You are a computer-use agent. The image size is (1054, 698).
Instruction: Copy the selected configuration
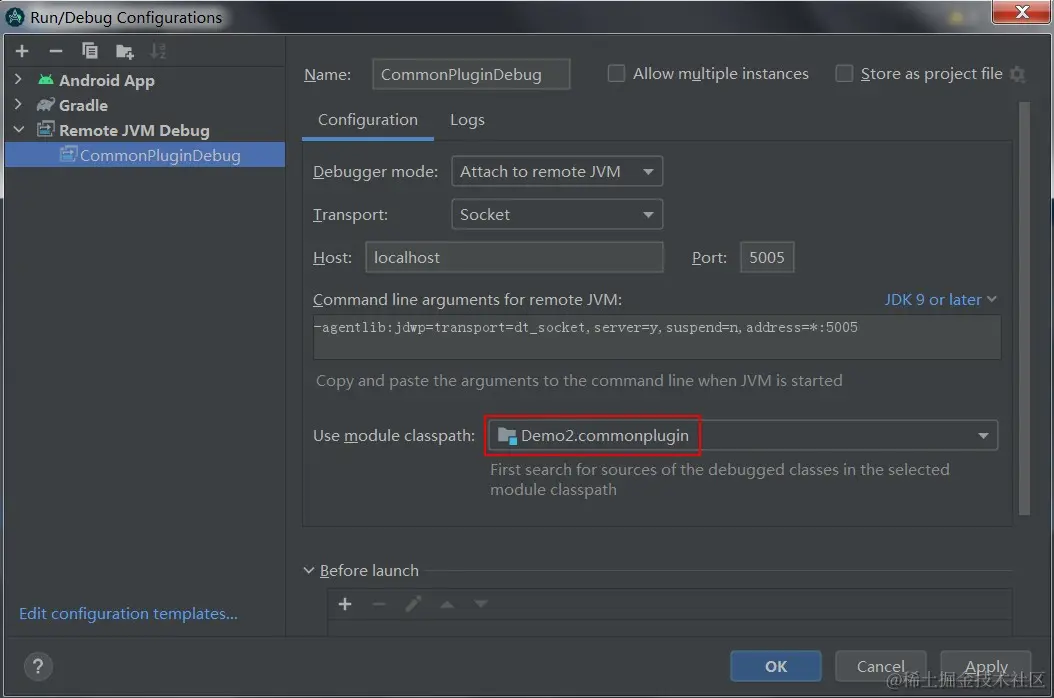[x=89, y=51]
